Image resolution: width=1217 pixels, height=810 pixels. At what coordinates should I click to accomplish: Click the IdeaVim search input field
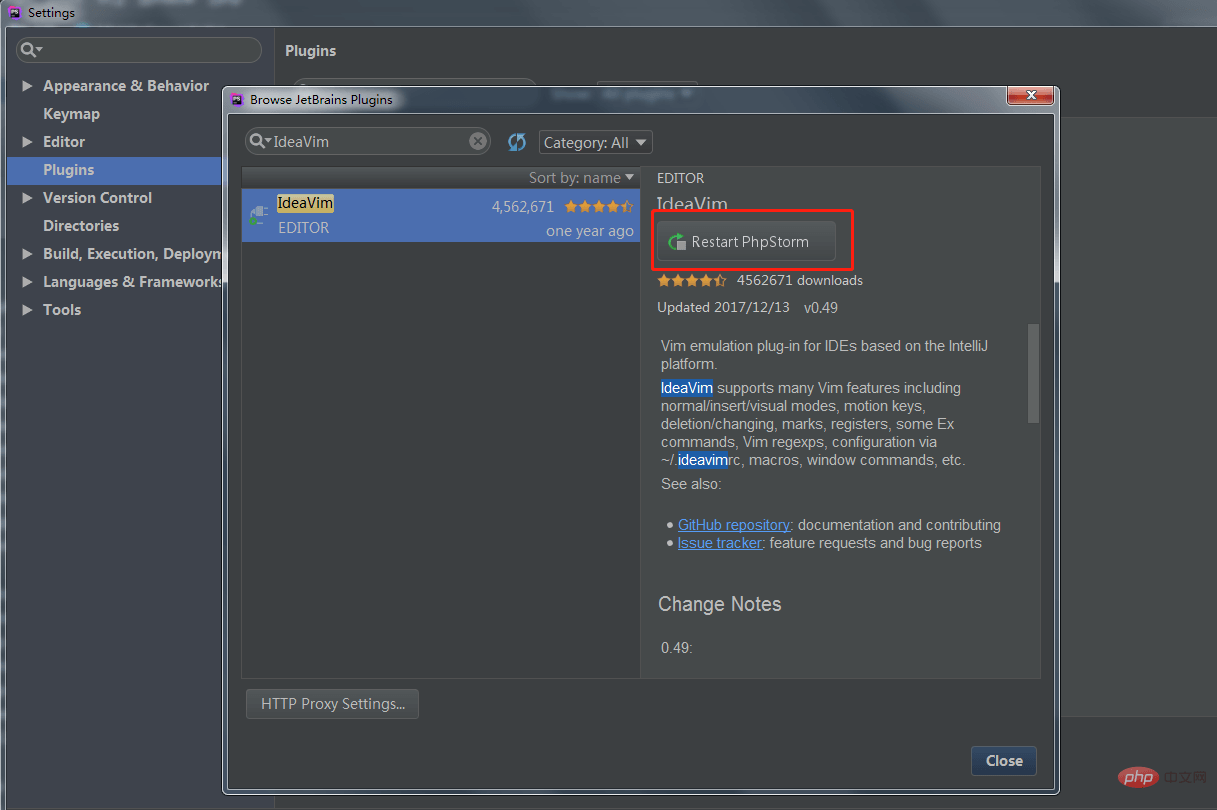pyautogui.click(x=369, y=142)
